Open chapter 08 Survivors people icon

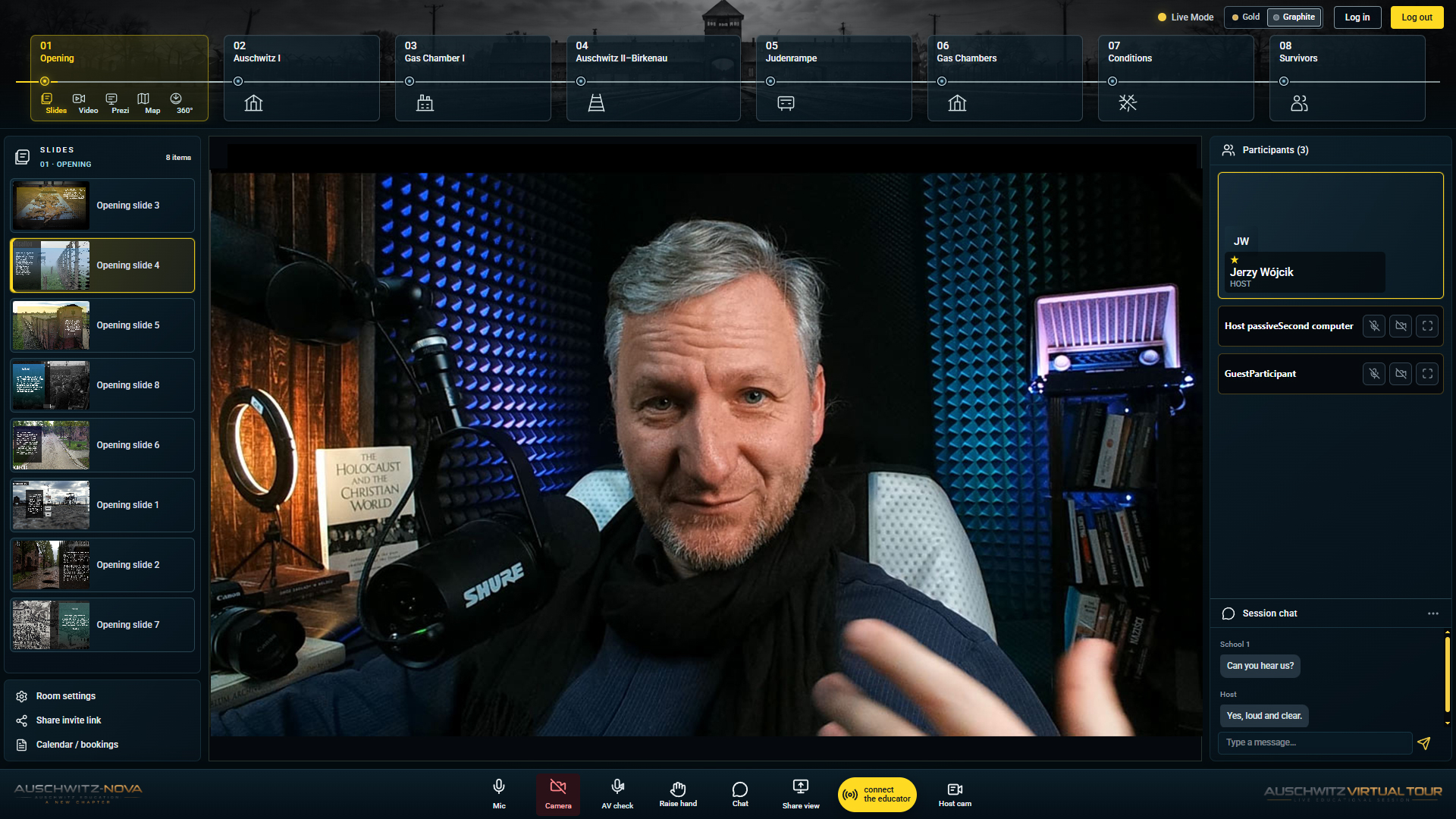click(1299, 103)
